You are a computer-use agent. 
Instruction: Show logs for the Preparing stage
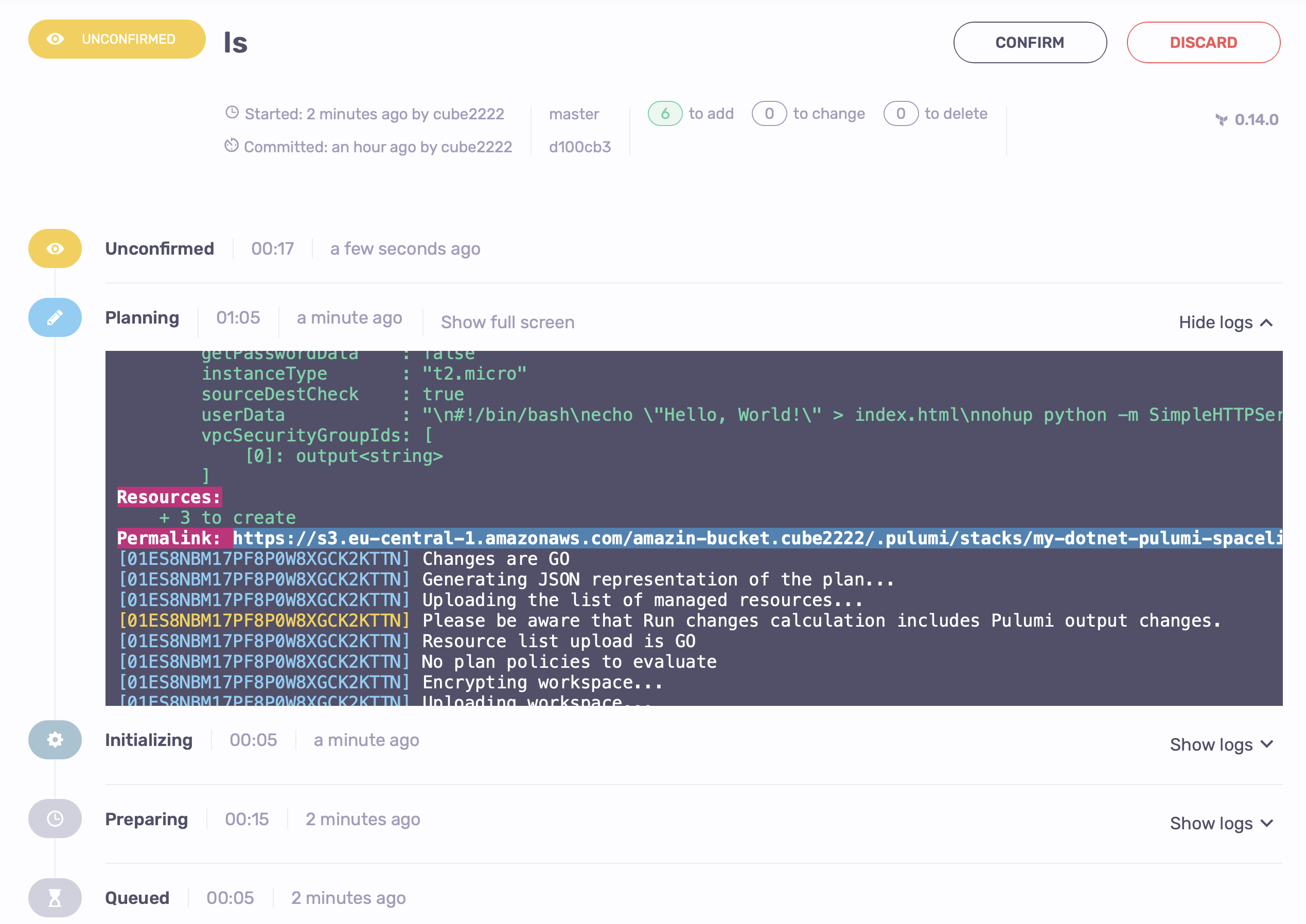click(x=1221, y=823)
